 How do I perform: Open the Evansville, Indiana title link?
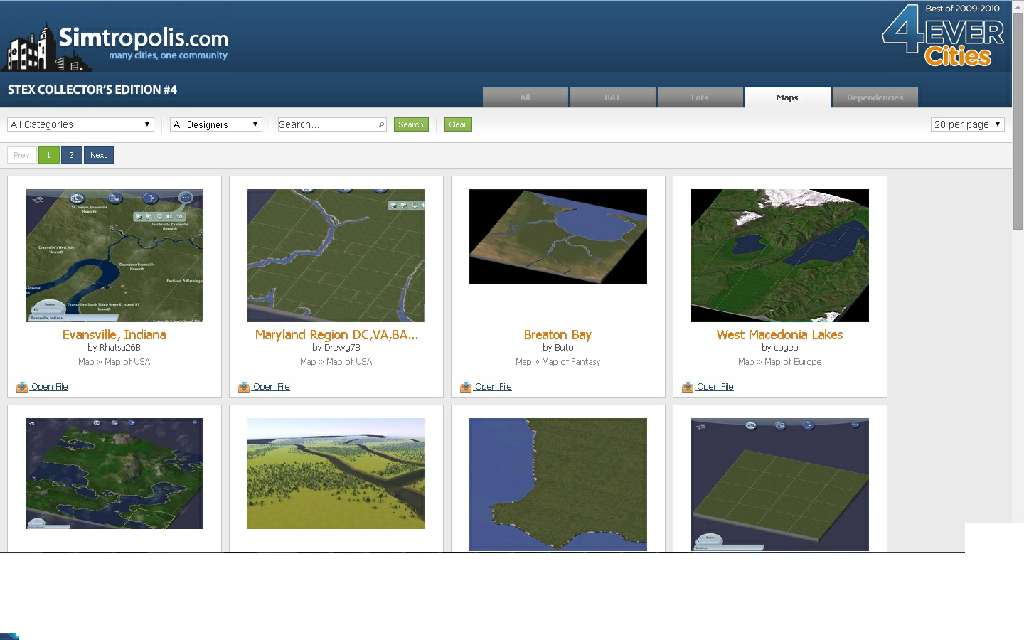114,334
